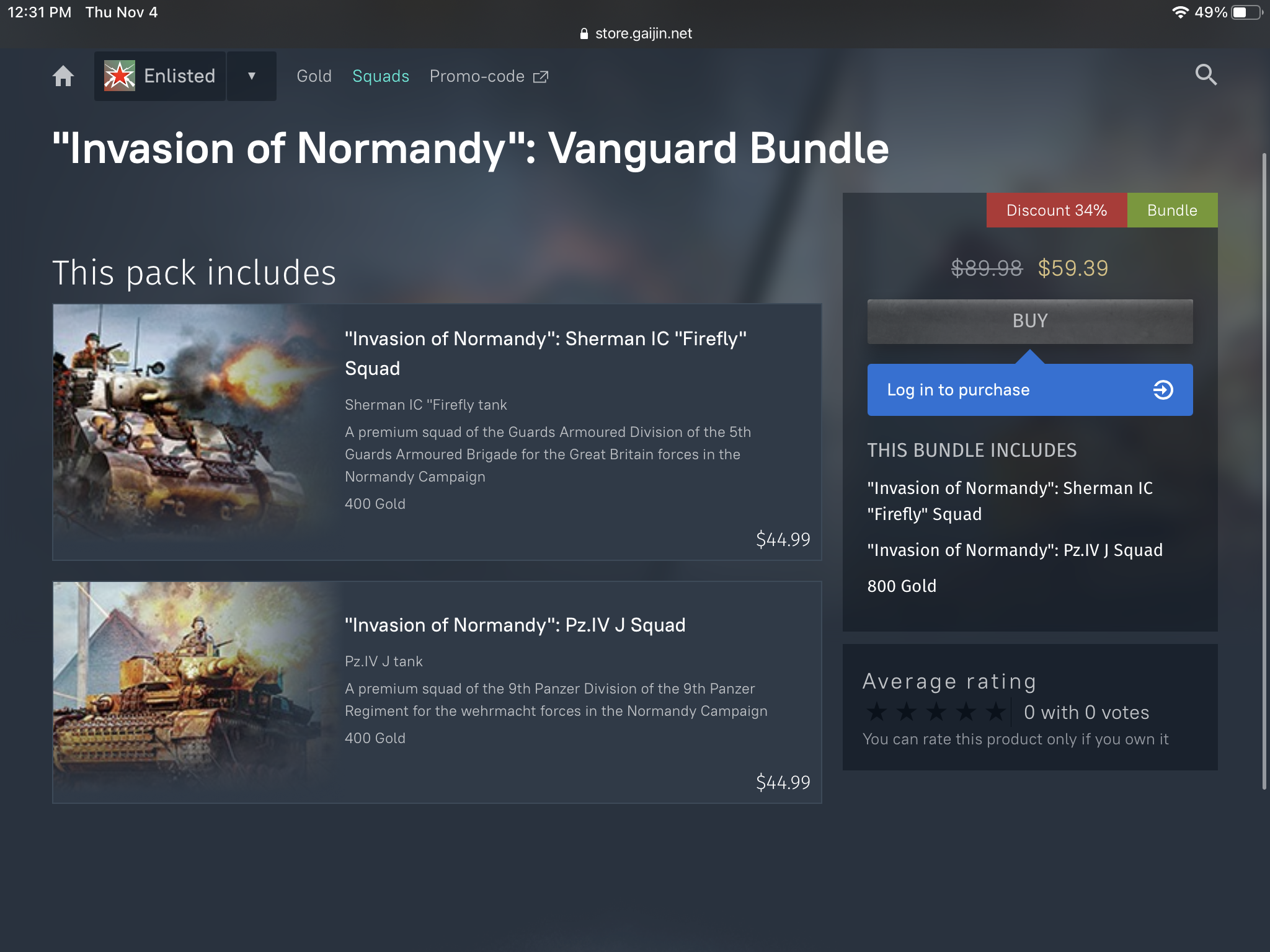Open the Promo-code link
The image size is (1270, 952).
coord(477,76)
